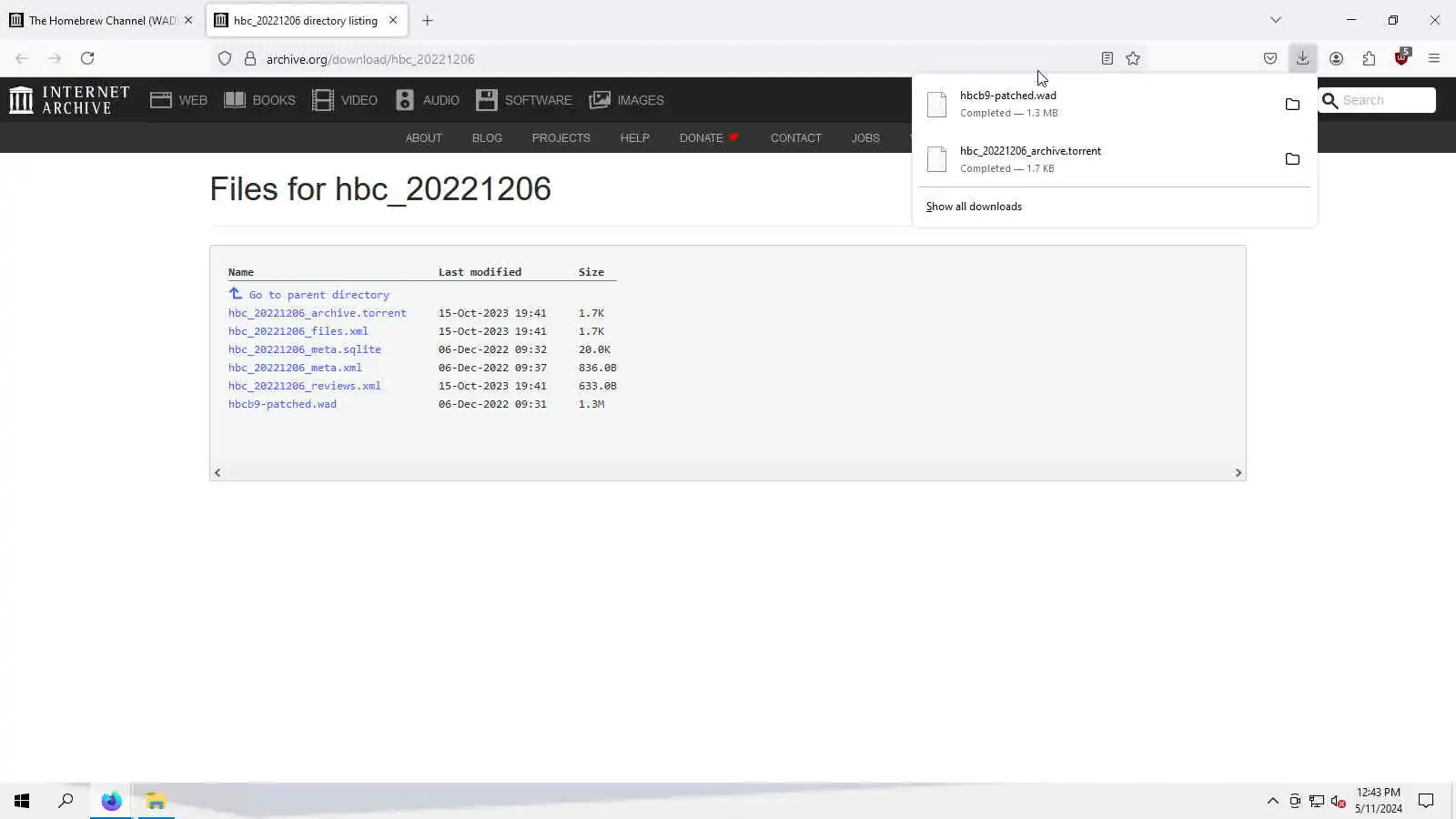Open the Extensions puzzle icon
This screenshot has height=819, width=1456.
[x=1369, y=58]
